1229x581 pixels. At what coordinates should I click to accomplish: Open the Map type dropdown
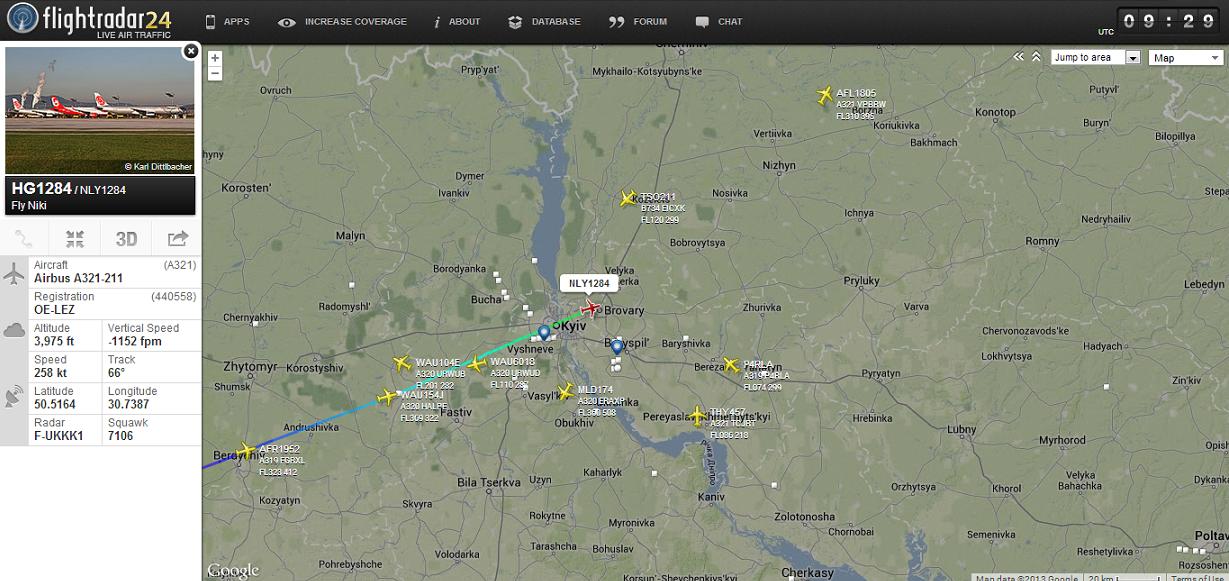(1186, 57)
